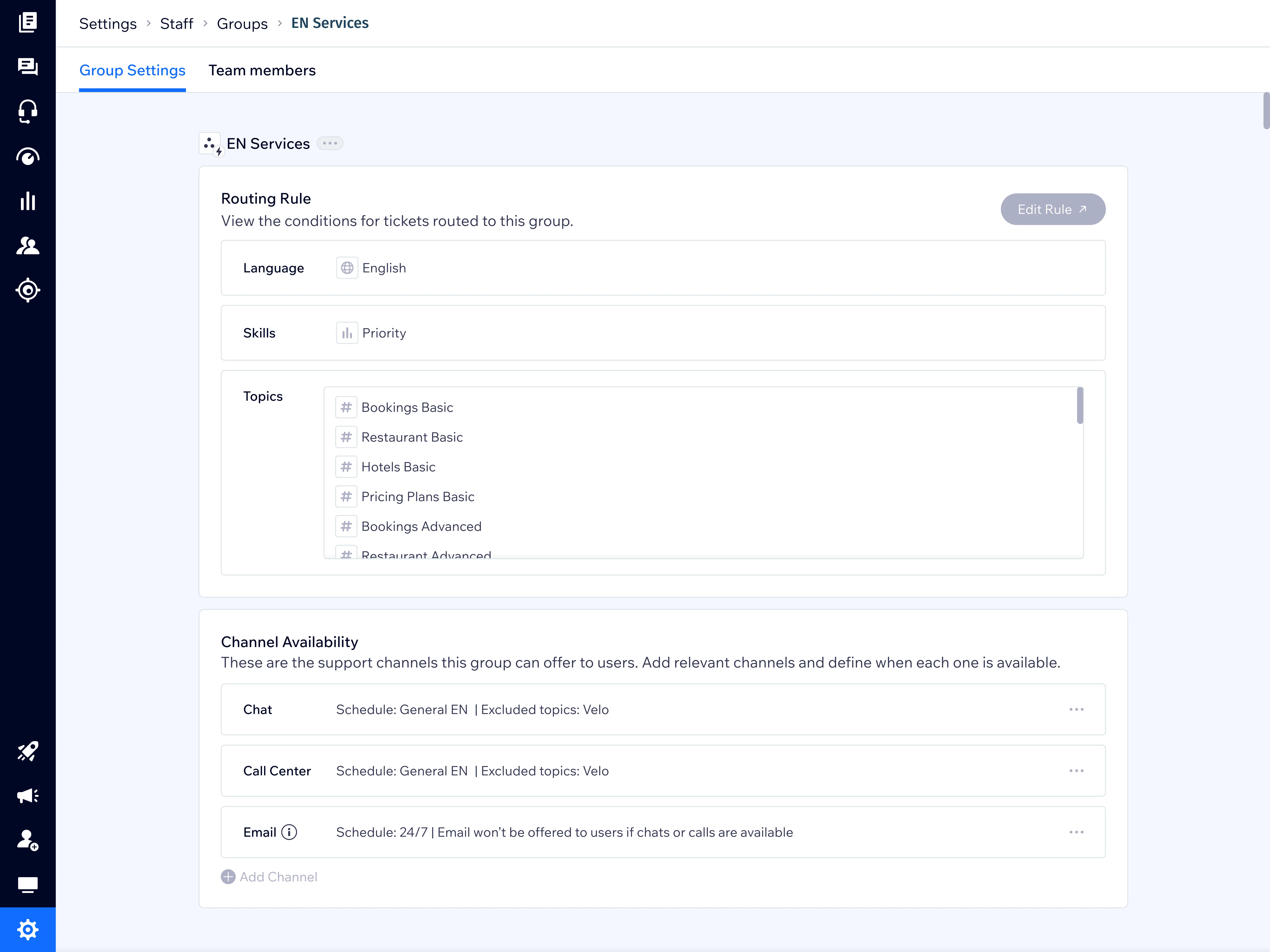The width and height of the screenshot is (1270, 952).
Task: Click the hash icon for Bookings Basic
Action: [x=346, y=408]
